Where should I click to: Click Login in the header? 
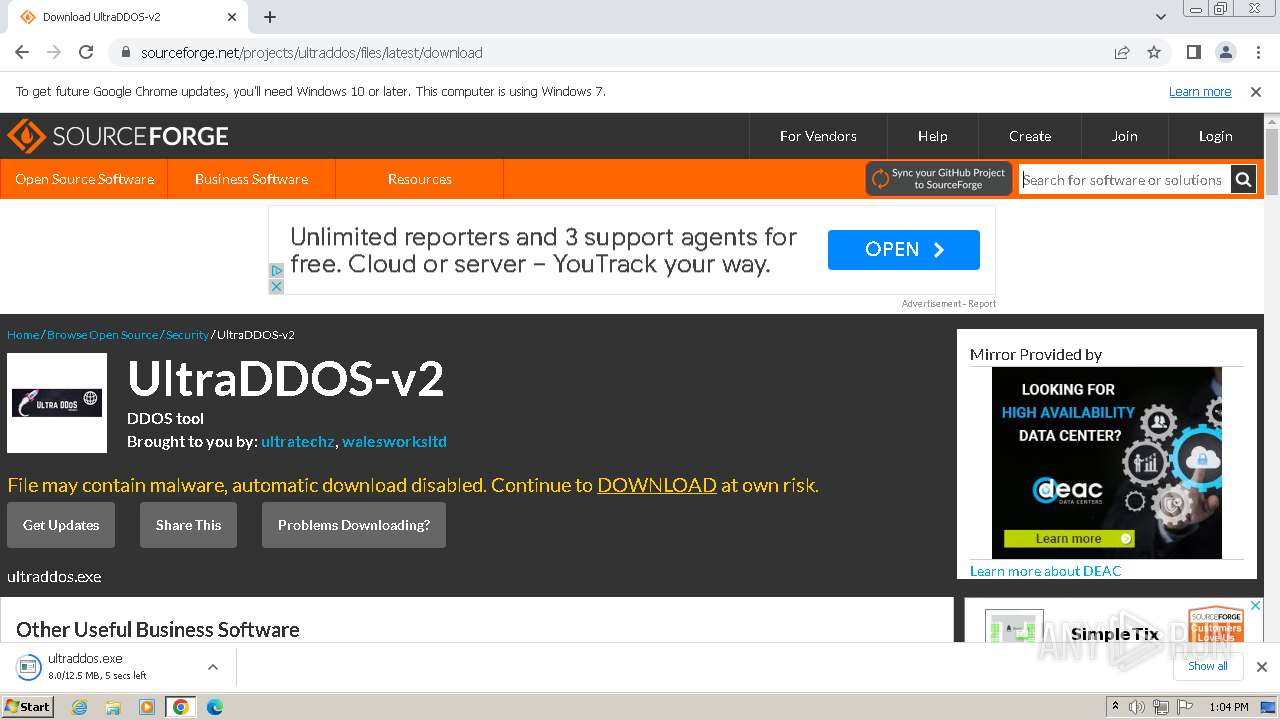pos(1215,136)
